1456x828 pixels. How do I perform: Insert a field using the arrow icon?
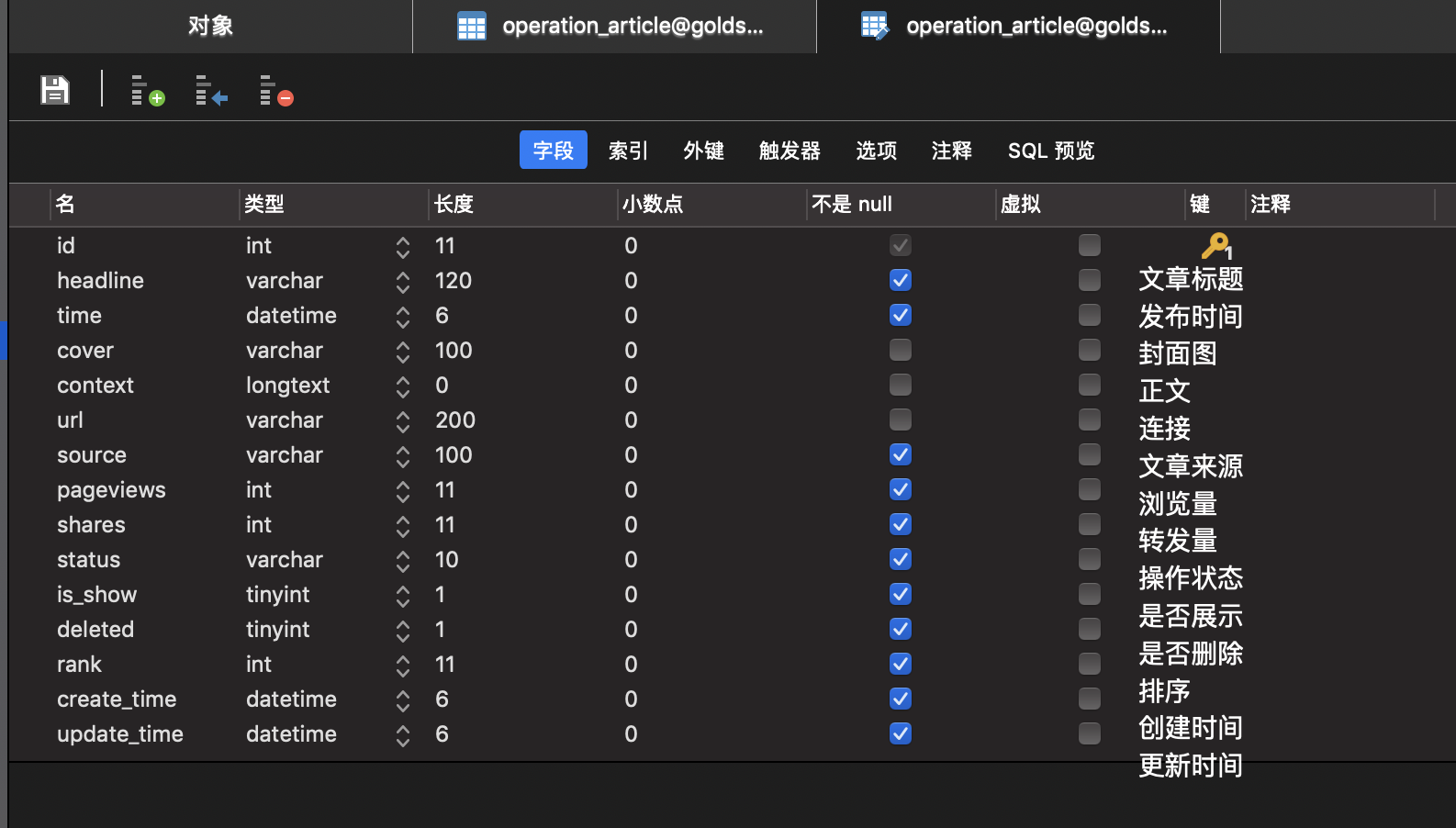[x=212, y=91]
